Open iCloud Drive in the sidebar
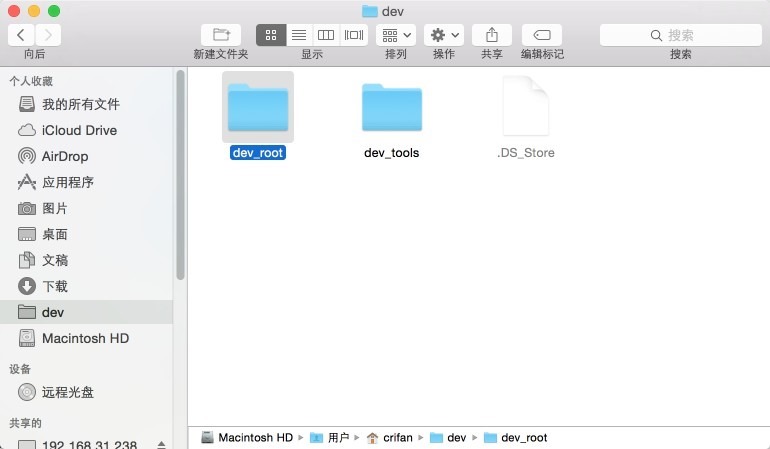This screenshot has width=770, height=449. [x=86, y=130]
